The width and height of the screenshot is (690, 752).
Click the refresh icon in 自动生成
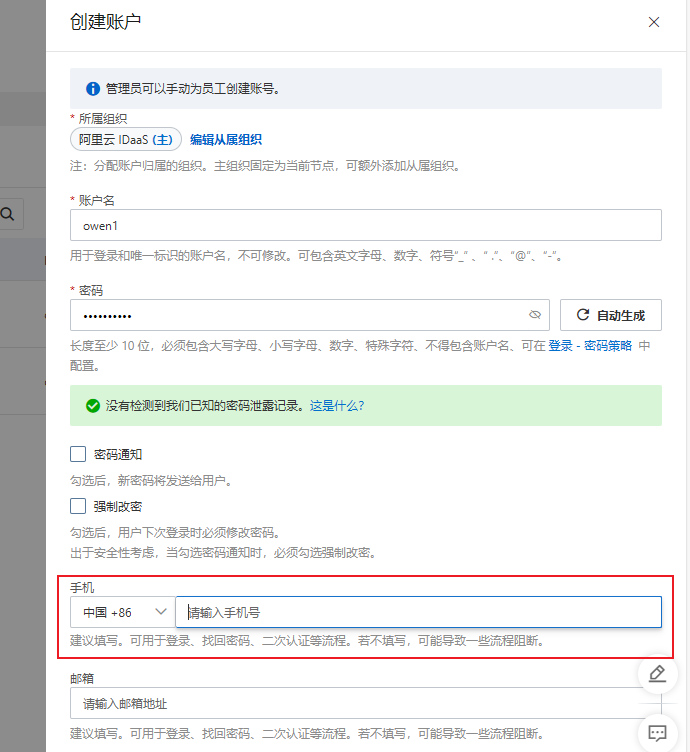[582, 315]
